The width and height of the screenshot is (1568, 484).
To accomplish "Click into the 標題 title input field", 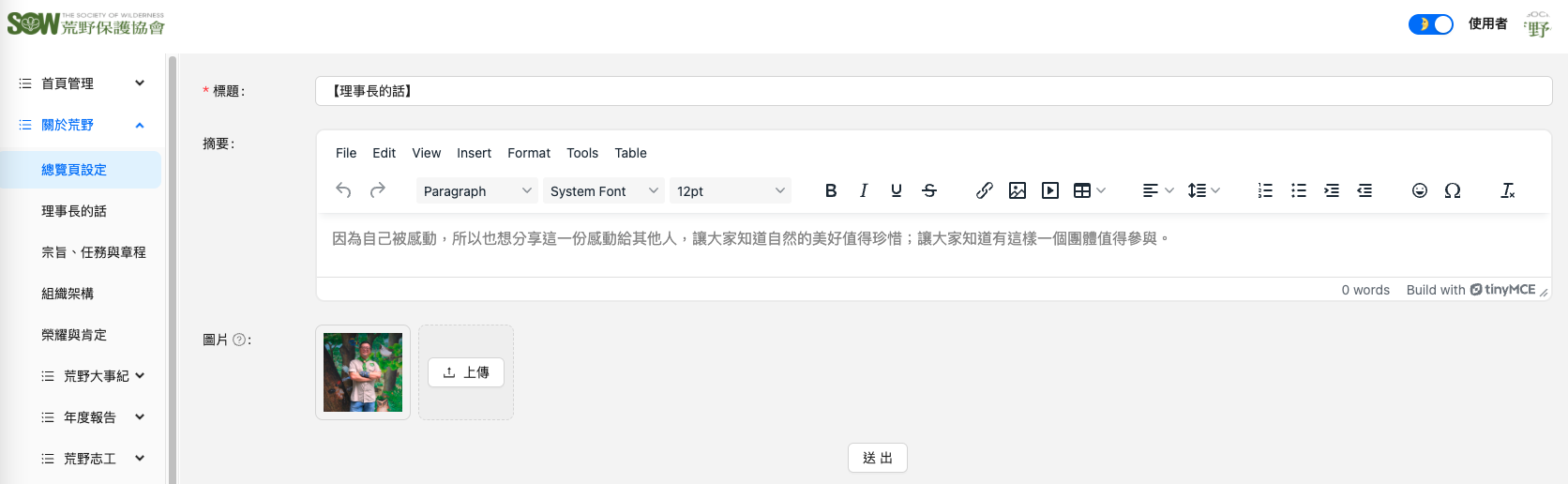I will pos(933,91).
